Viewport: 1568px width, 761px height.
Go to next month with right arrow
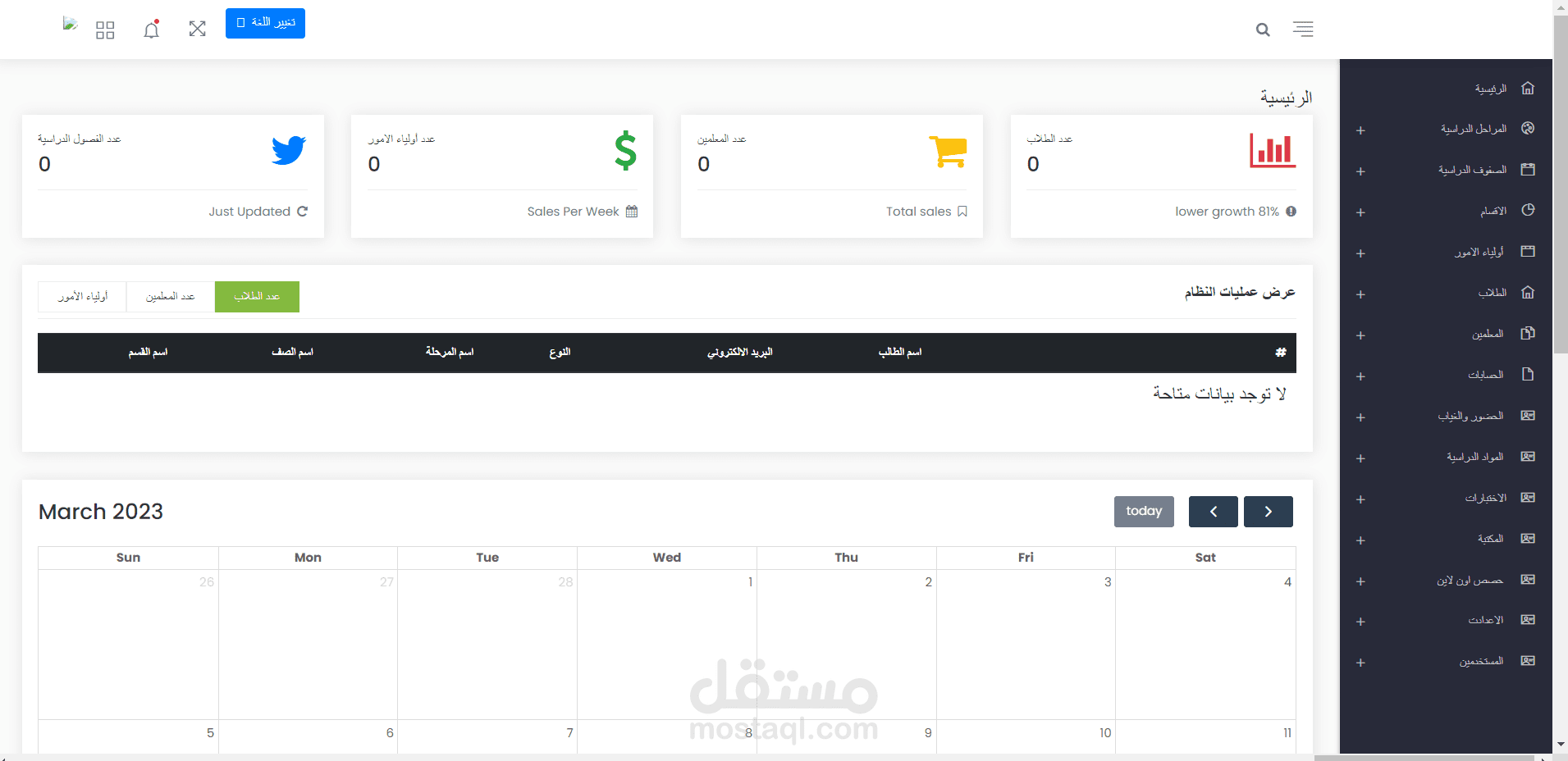(1269, 511)
